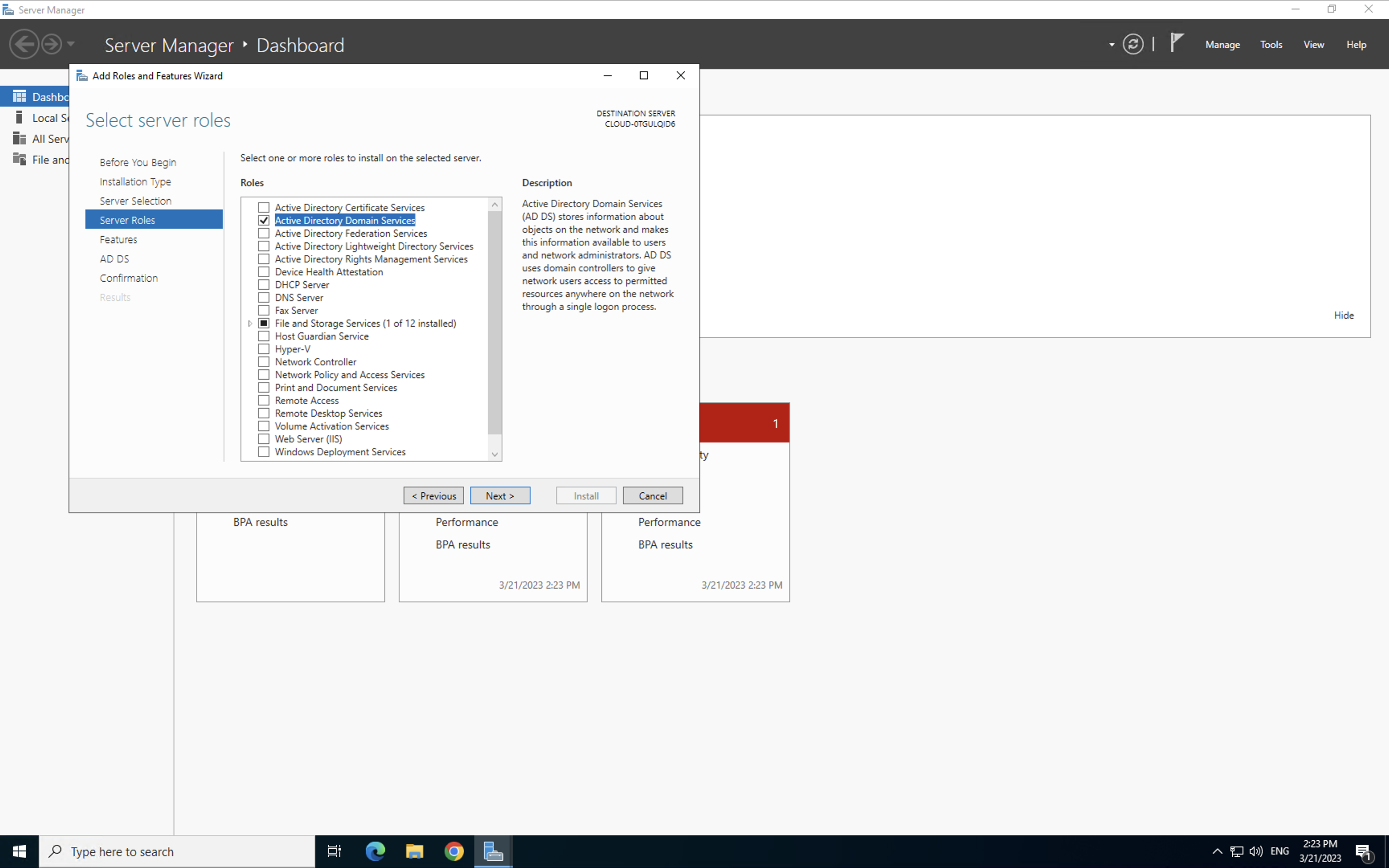
Task: Open the View menu
Action: point(1313,45)
